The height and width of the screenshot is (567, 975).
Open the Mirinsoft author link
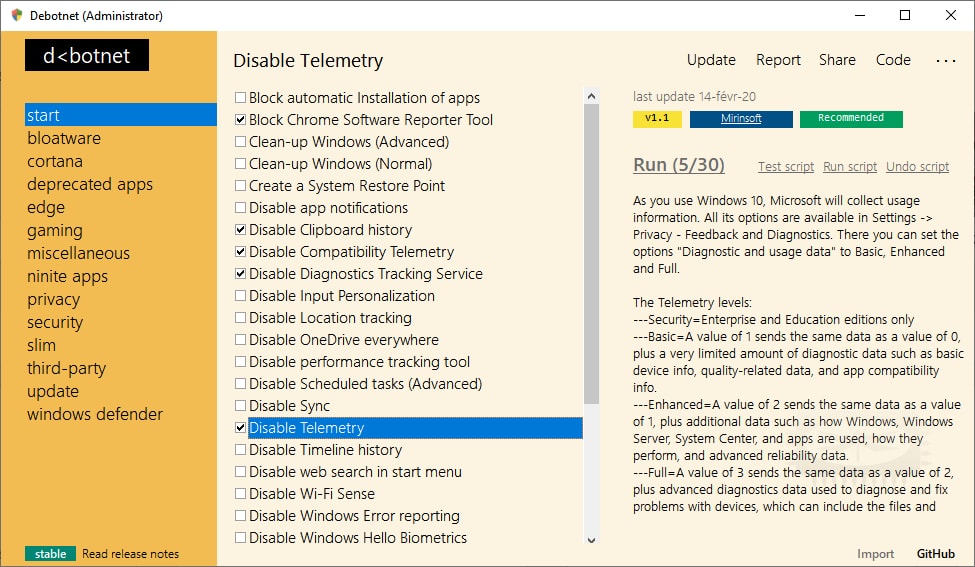point(741,118)
